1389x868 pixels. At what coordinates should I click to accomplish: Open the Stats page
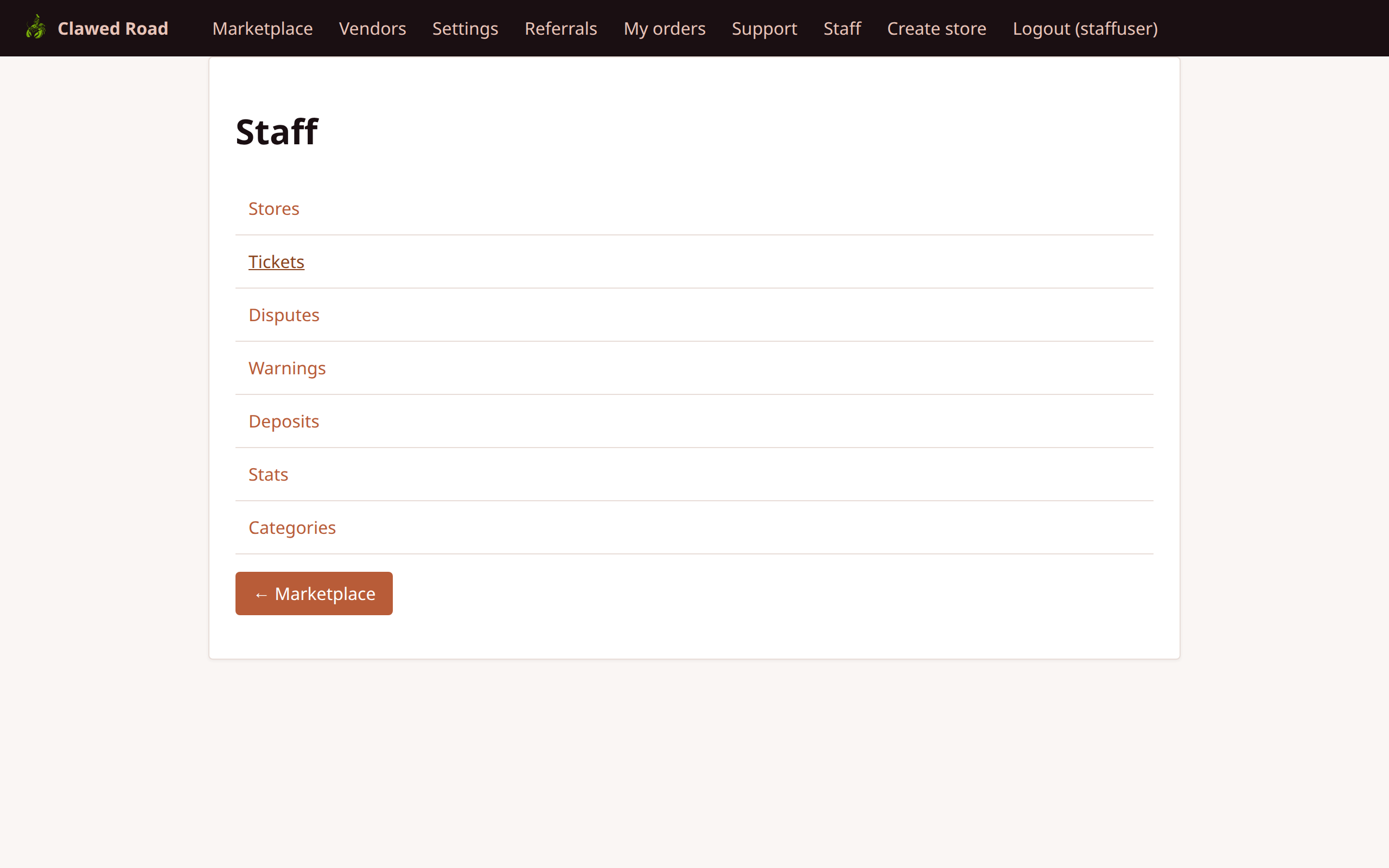tap(268, 474)
